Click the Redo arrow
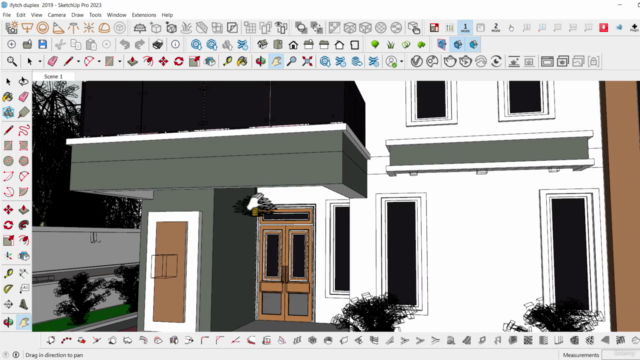 (140, 44)
